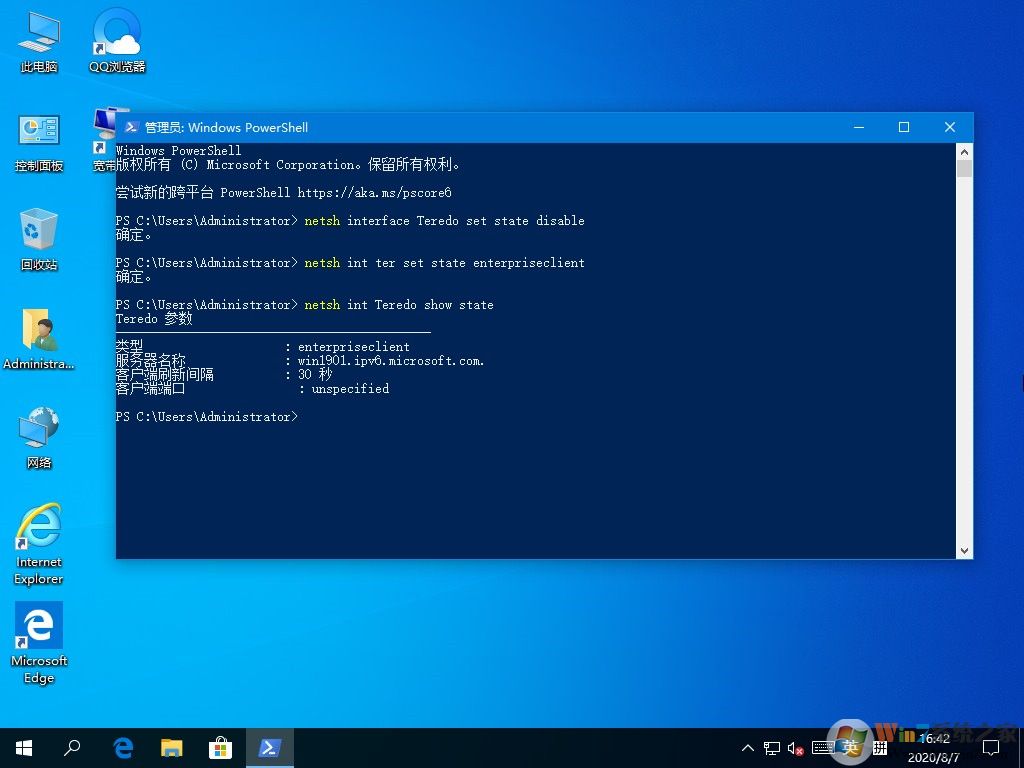Open the taskbar clock and date flyout

pos(934,748)
